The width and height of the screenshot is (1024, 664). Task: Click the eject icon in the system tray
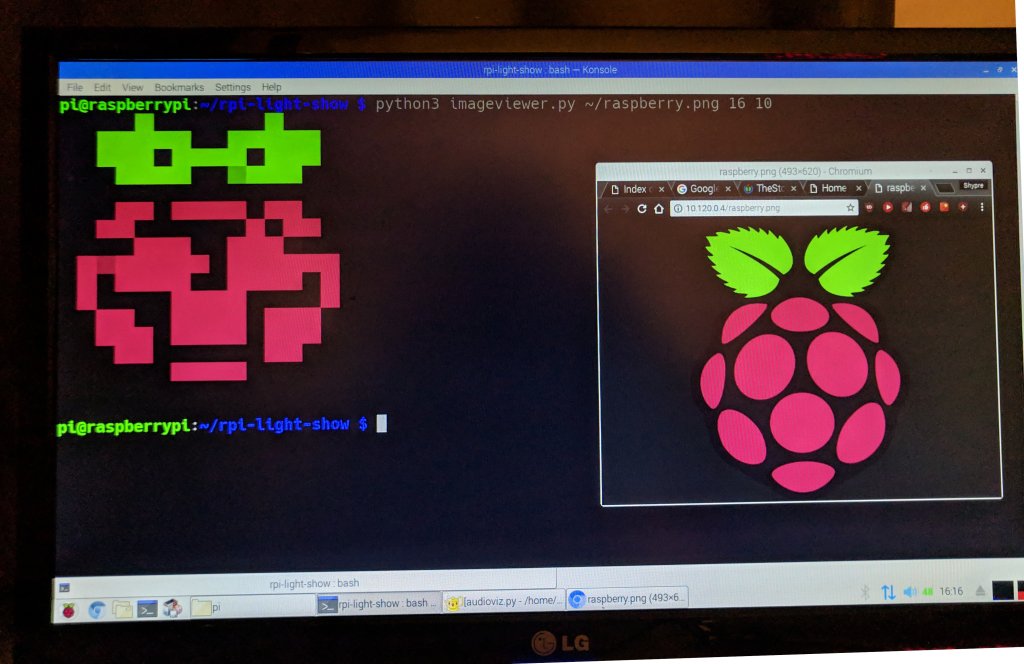[980, 591]
